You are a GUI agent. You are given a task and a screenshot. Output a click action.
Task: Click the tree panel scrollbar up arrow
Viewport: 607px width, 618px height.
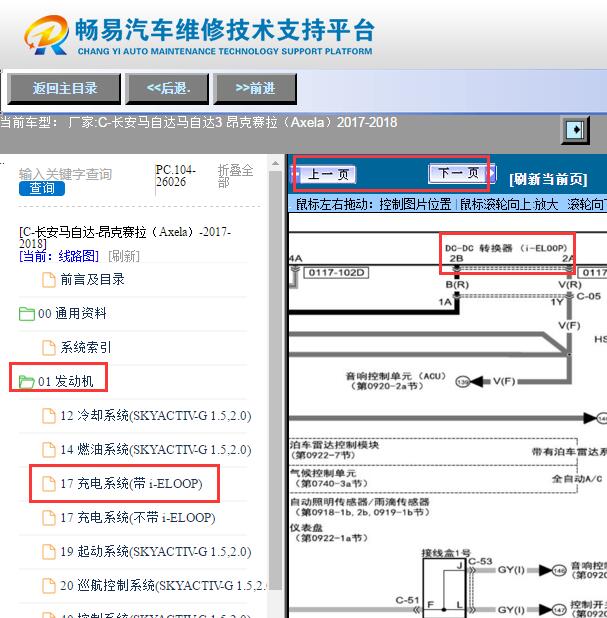(x=276, y=163)
